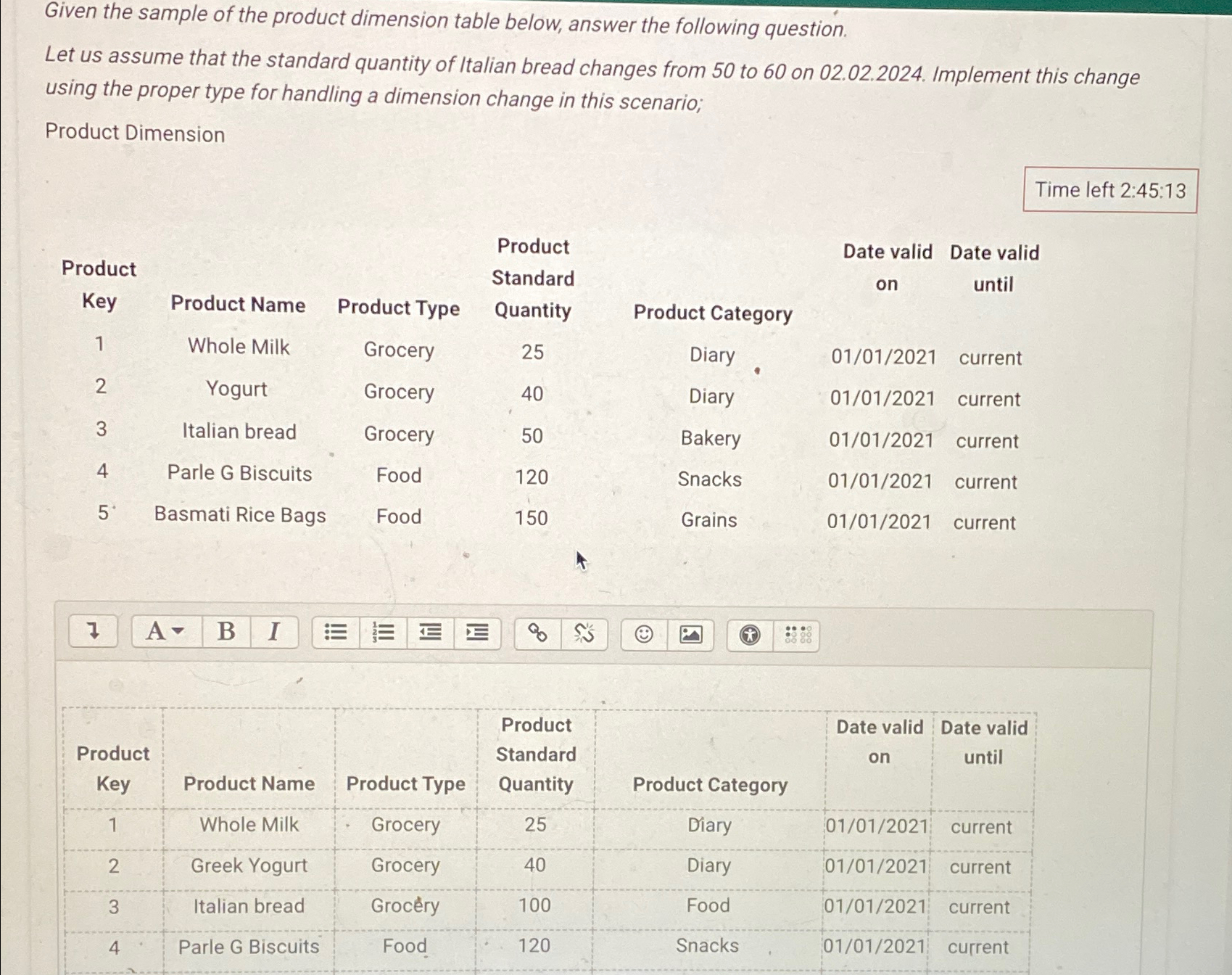
Task: Select the quantity cell showing 100
Action: [534, 906]
